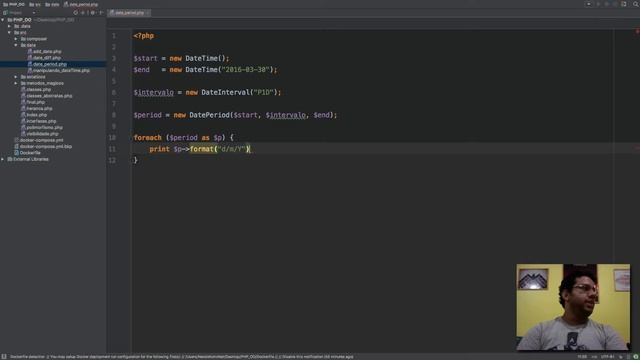The width and height of the screenshot is (640, 360).
Task: Click the PHP_OO breadcrumb in navigation bar
Action: pos(14,4)
